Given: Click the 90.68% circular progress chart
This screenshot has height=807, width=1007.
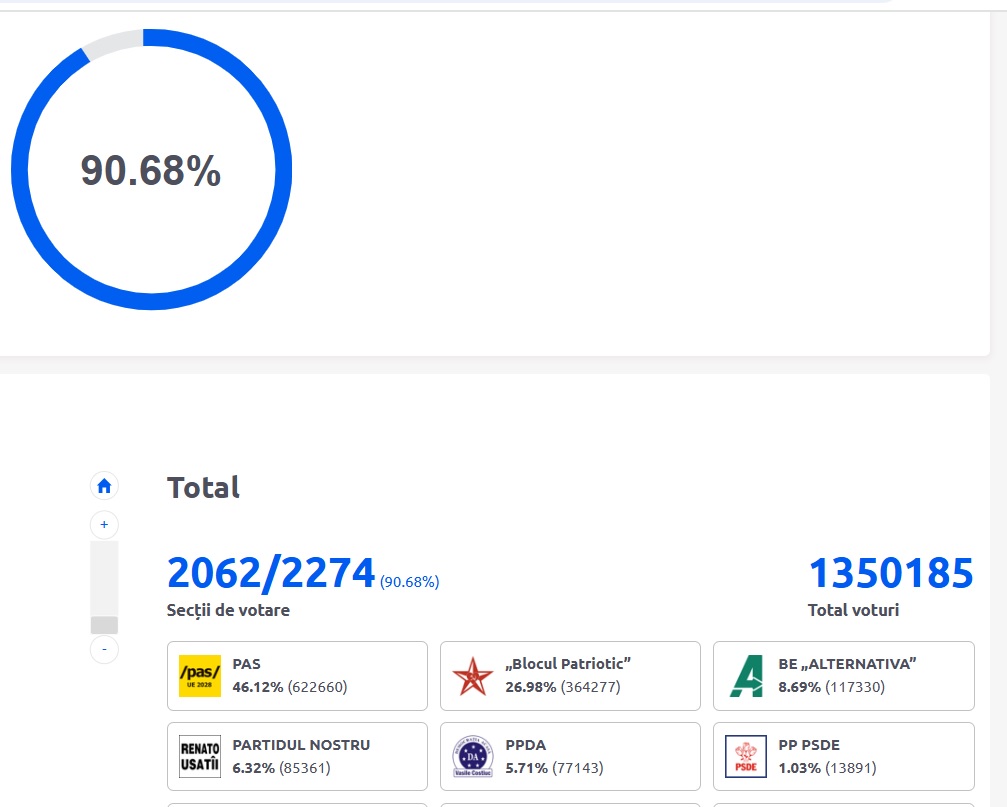Looking at the screenshot, I should 151,170.
